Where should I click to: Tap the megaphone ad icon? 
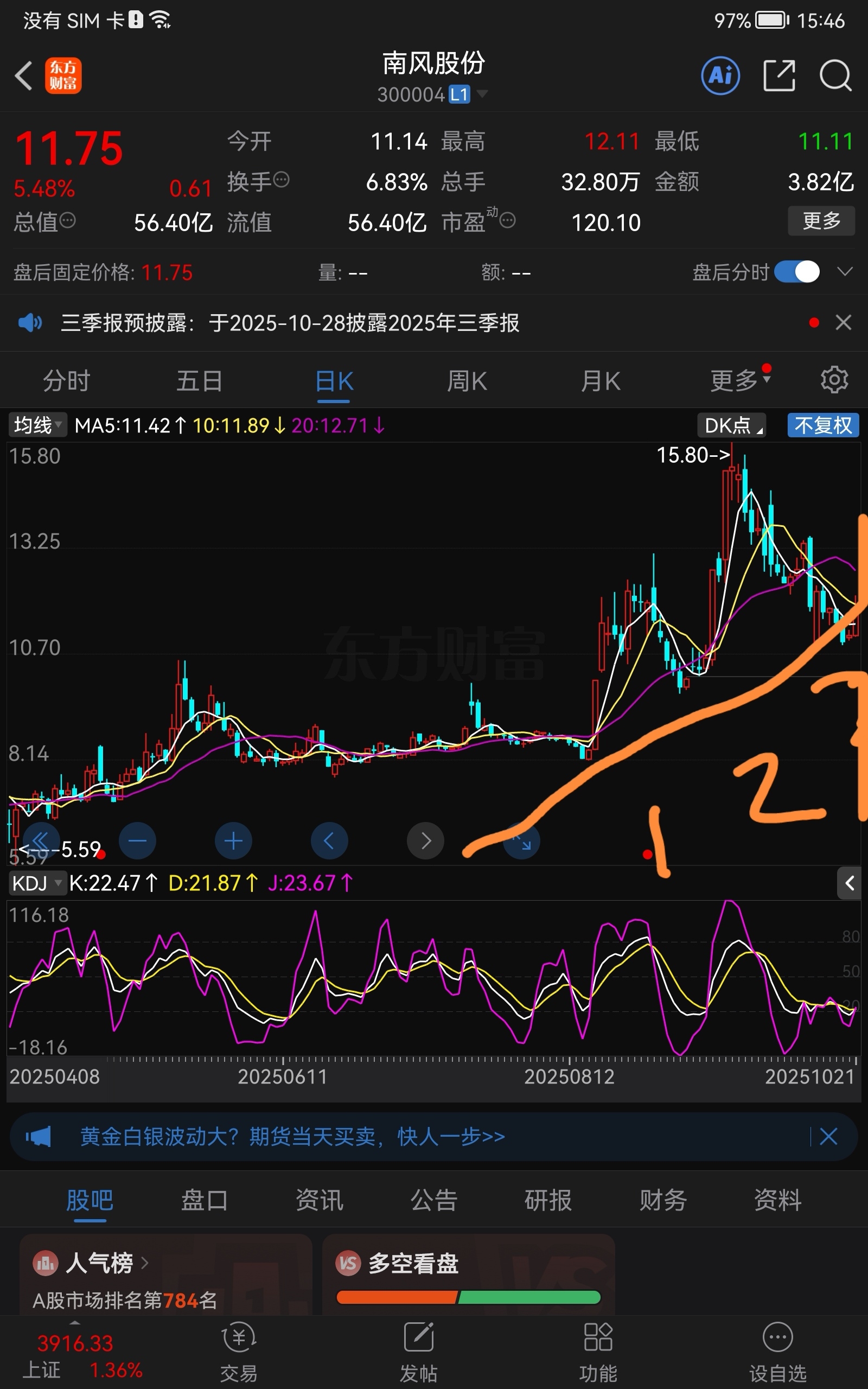tap(38, 1137)
